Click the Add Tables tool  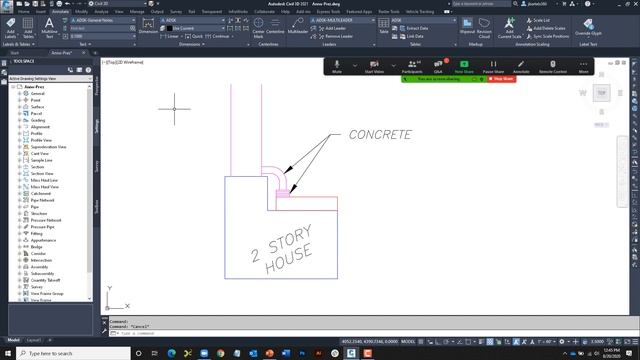click(x=28, y=28)
